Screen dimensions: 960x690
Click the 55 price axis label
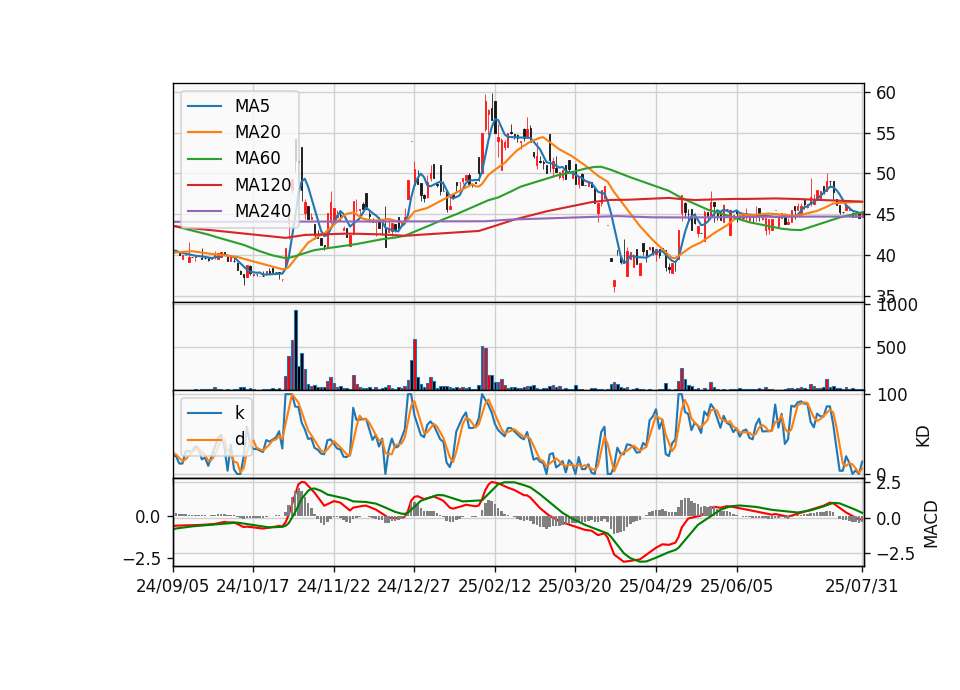pyautogui.click(x=885, y=133)
